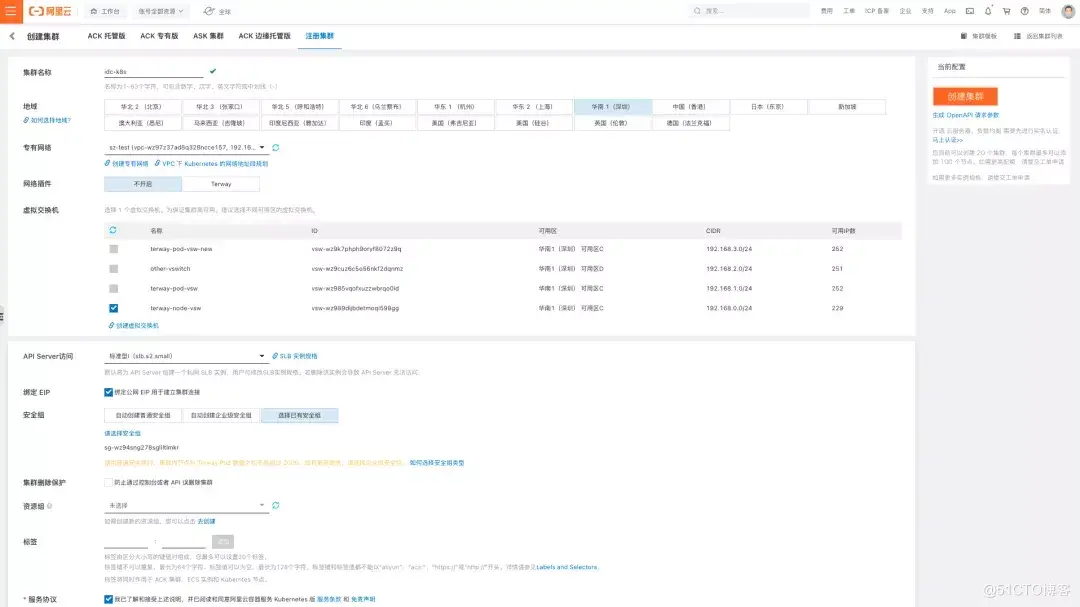Expand API Server SLB spec dropdown
The width and height of the screenshot is (1080, 607).
(186, 356)
